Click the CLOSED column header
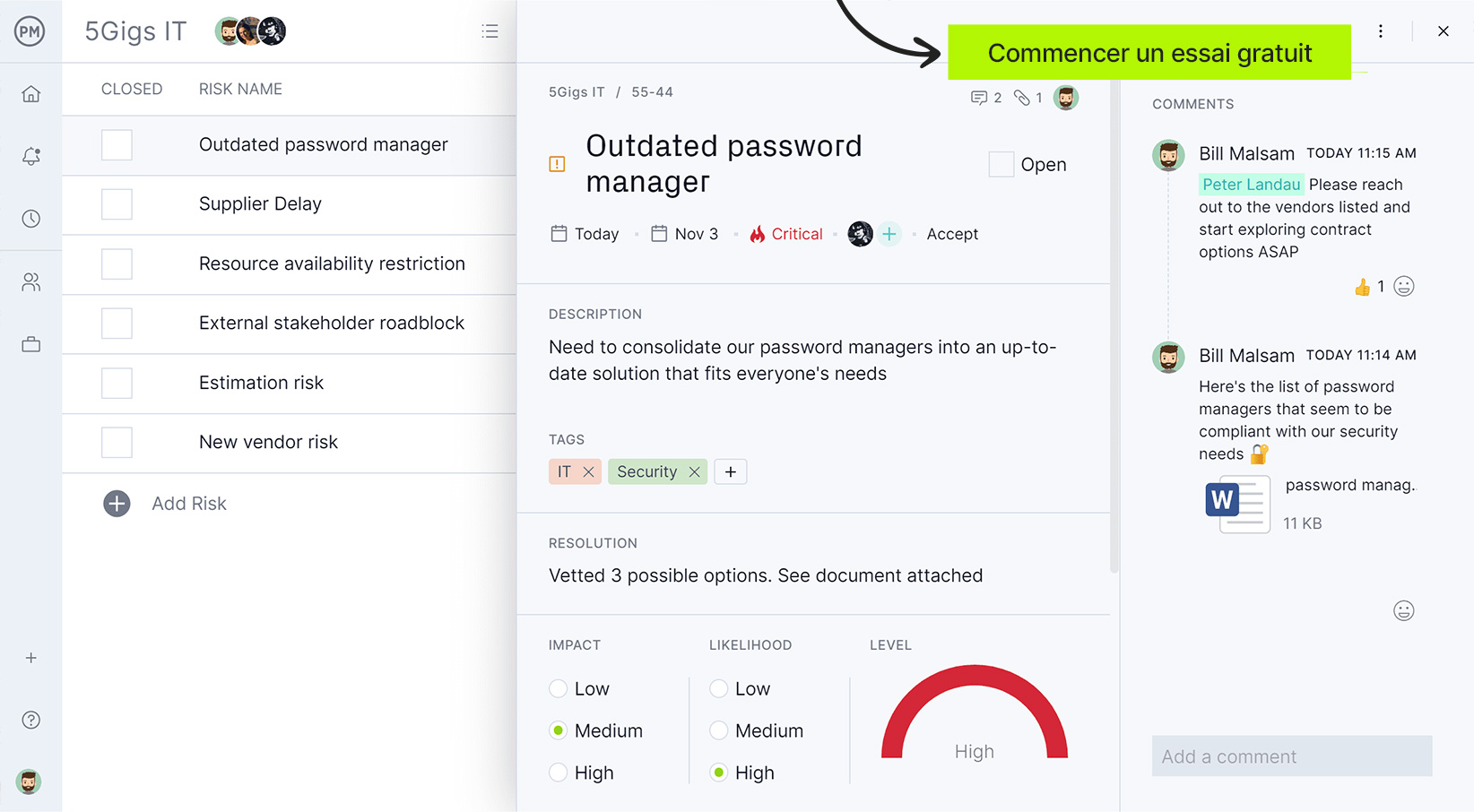1474x812 pixels. (132, 89)
